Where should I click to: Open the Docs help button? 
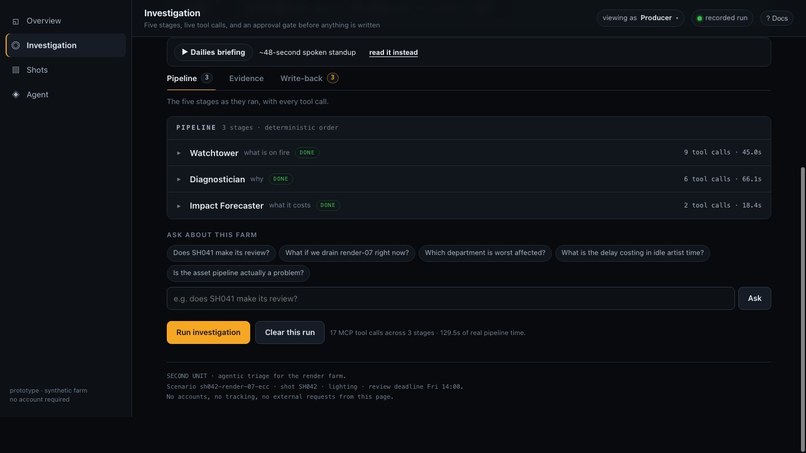[776, 18]
